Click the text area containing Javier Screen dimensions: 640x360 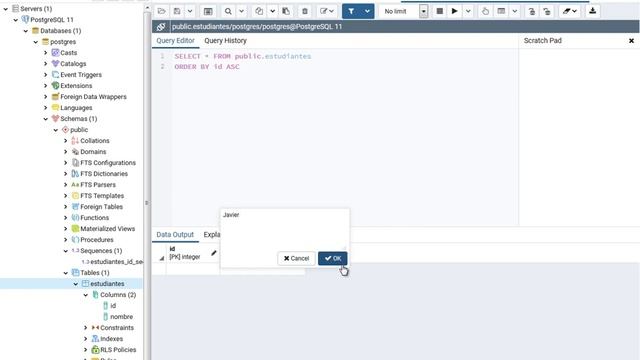click(x=284, y=229)
